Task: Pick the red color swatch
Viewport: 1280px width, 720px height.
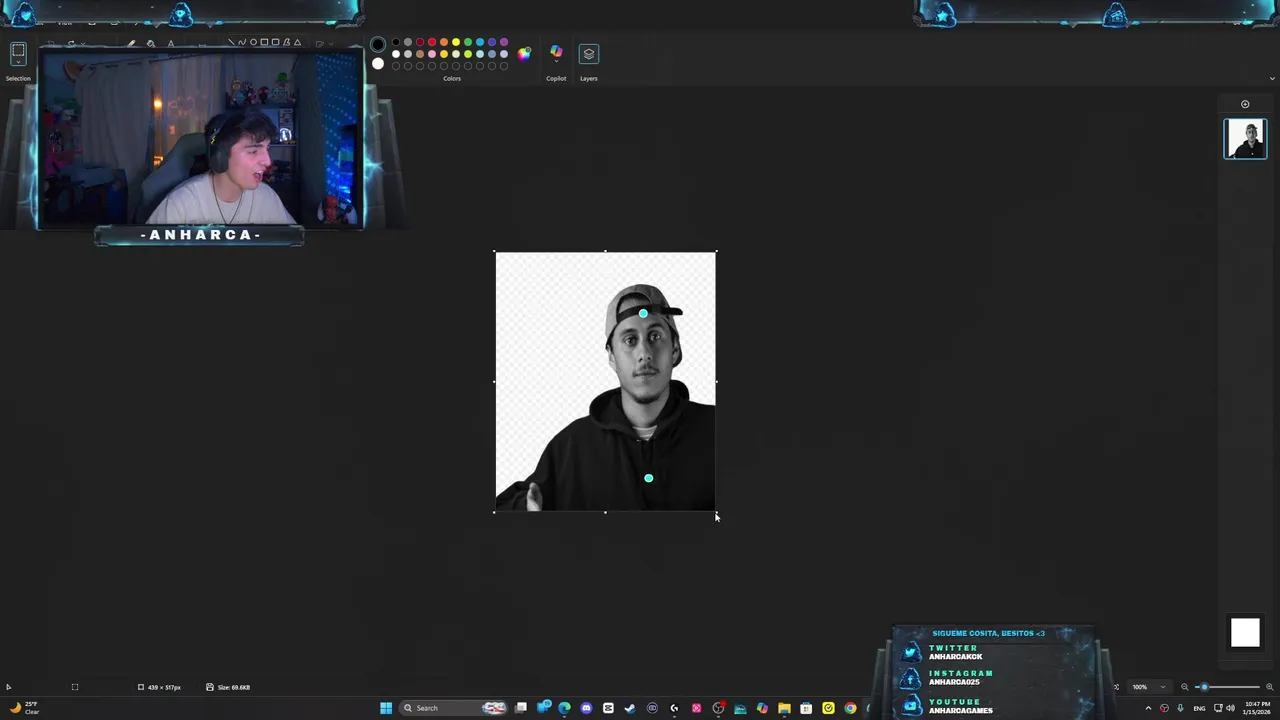Action: point(432,42)
